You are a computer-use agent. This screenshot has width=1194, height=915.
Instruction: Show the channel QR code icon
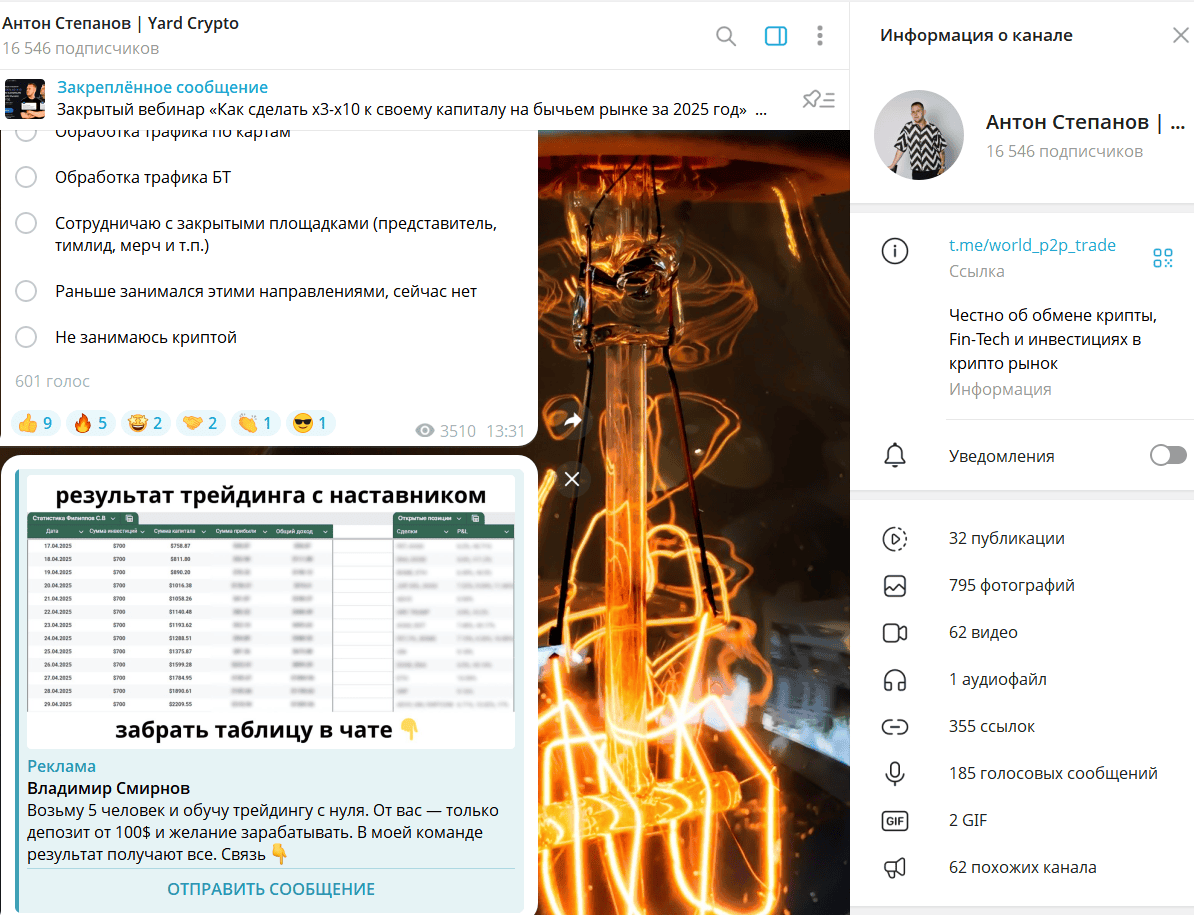(x=1162, y=258)
